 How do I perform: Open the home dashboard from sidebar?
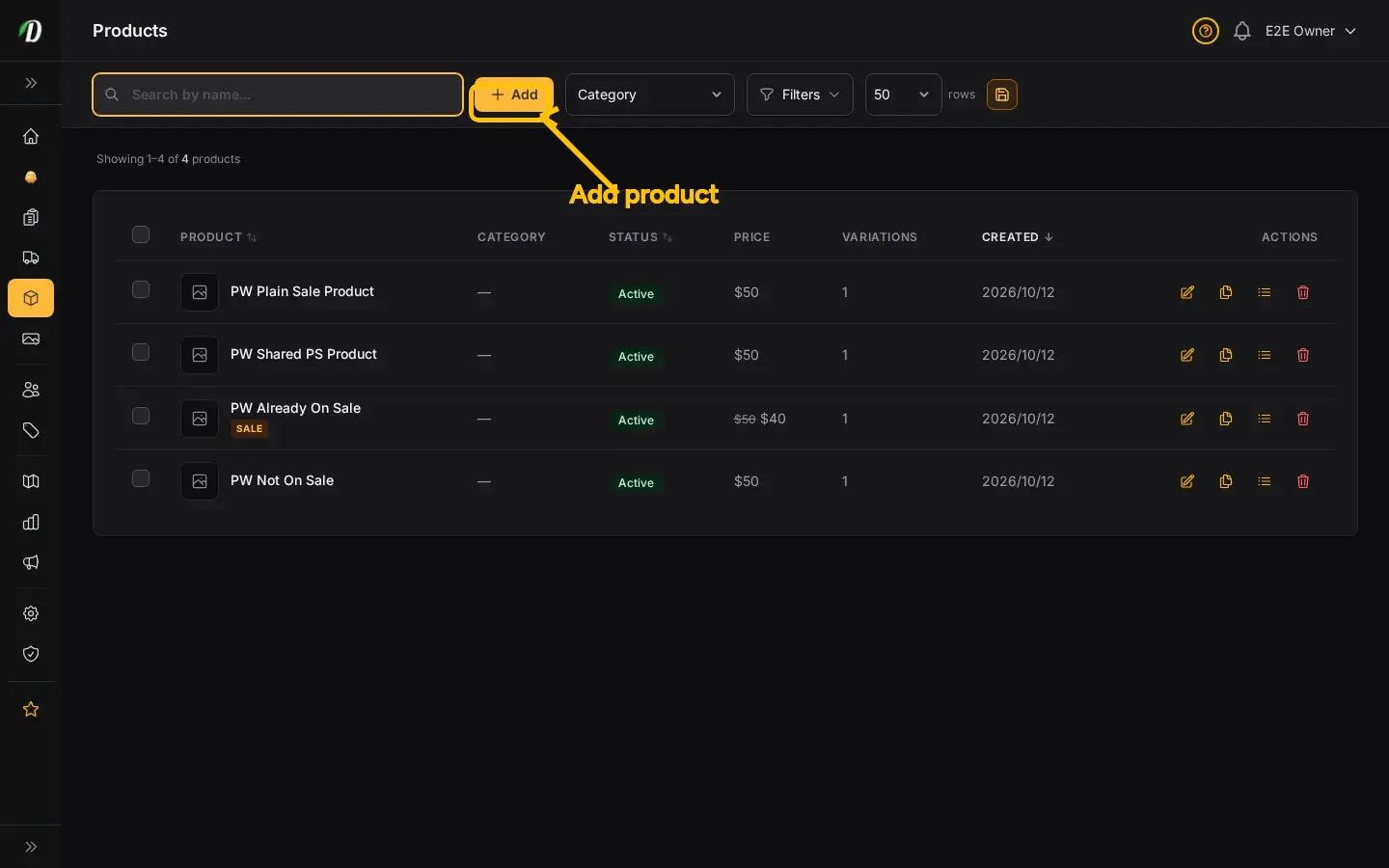pyautogui.click(x=31, y=136)
